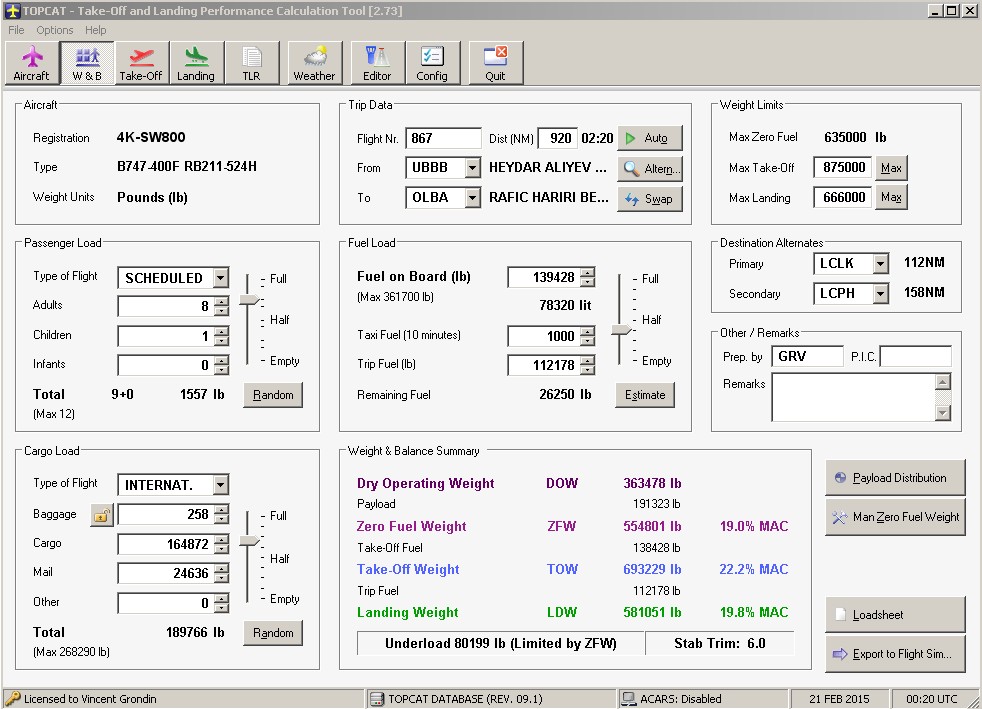Open the TLR report page

(x=252, y=63)
